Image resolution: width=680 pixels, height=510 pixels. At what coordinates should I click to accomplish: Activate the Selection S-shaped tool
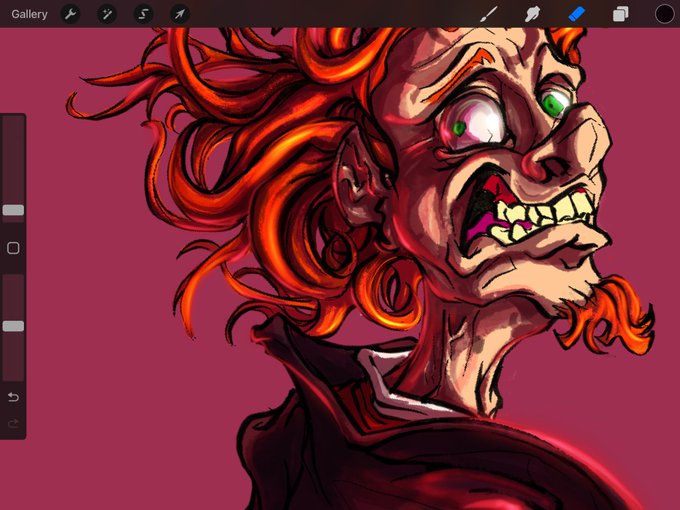click(143, 14)
